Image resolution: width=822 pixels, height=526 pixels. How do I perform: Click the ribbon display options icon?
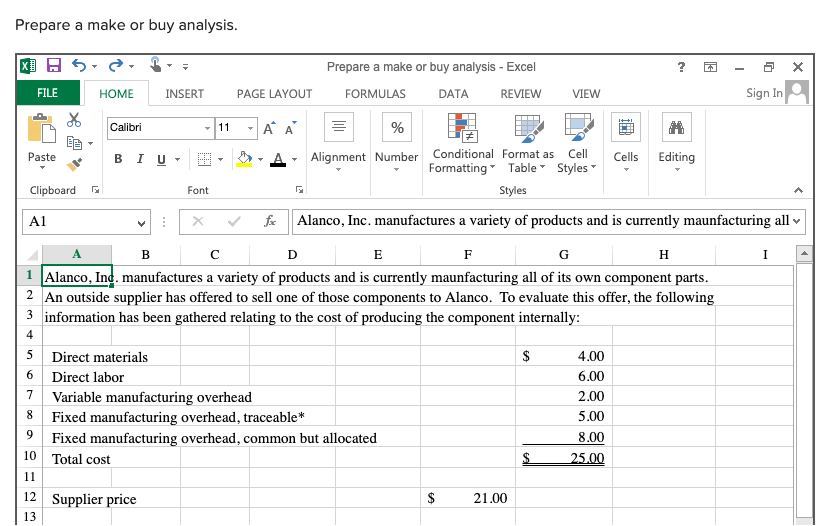(710, 67)
